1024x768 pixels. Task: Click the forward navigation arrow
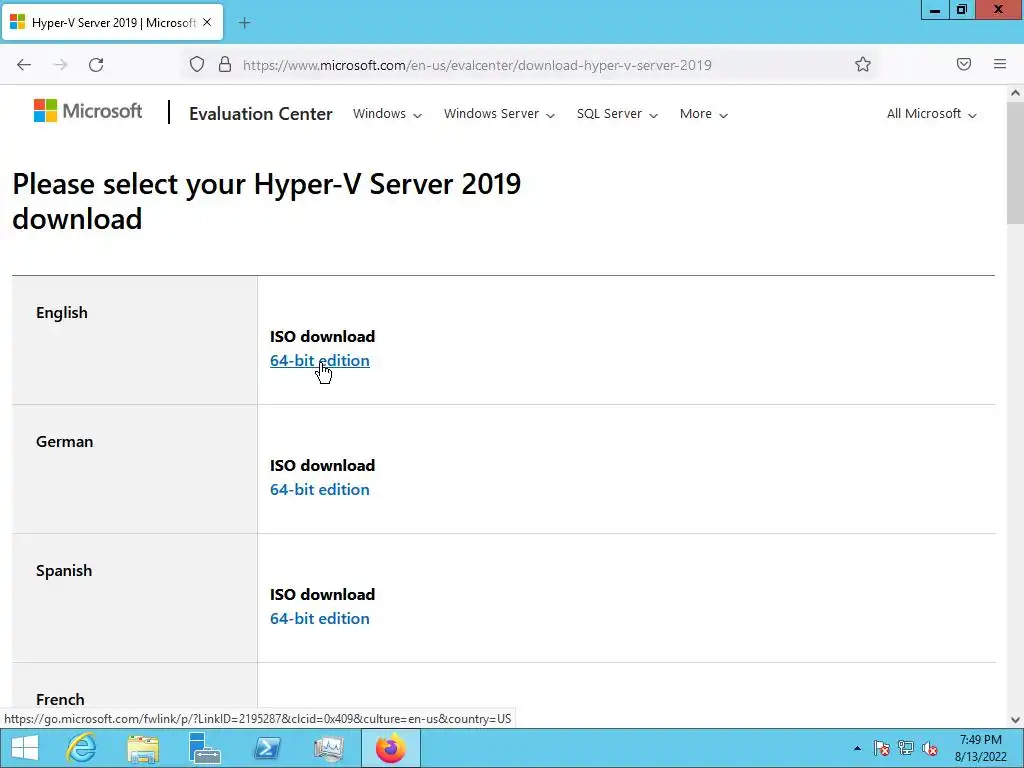pyautogui.click(x=60, y=65)
